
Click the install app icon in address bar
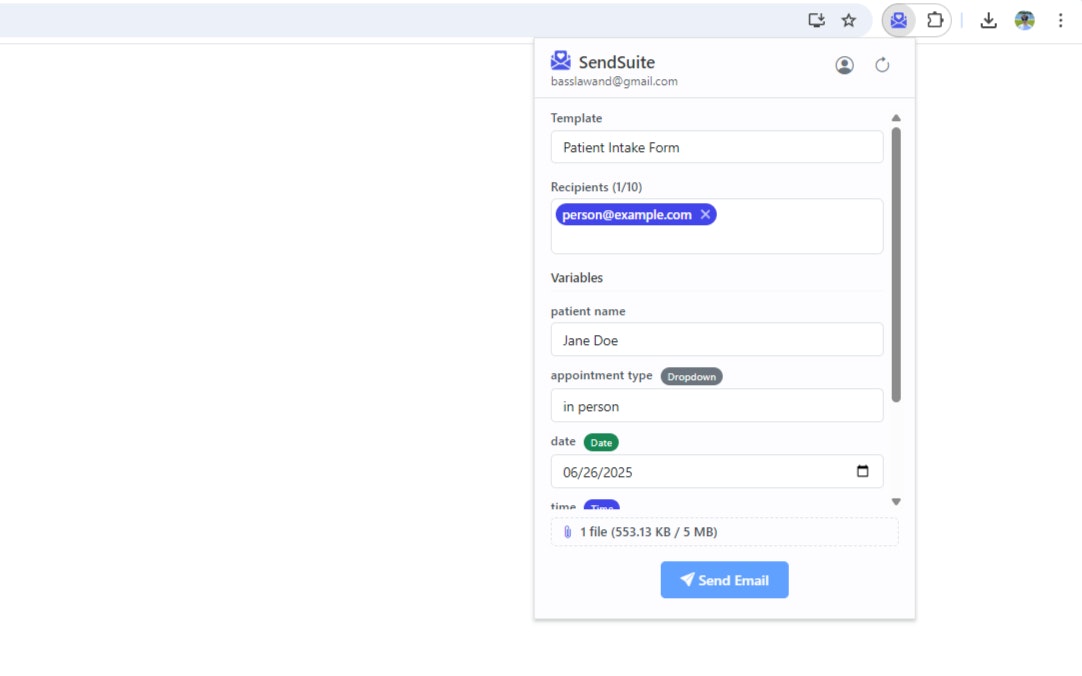[x=816, y=20]
